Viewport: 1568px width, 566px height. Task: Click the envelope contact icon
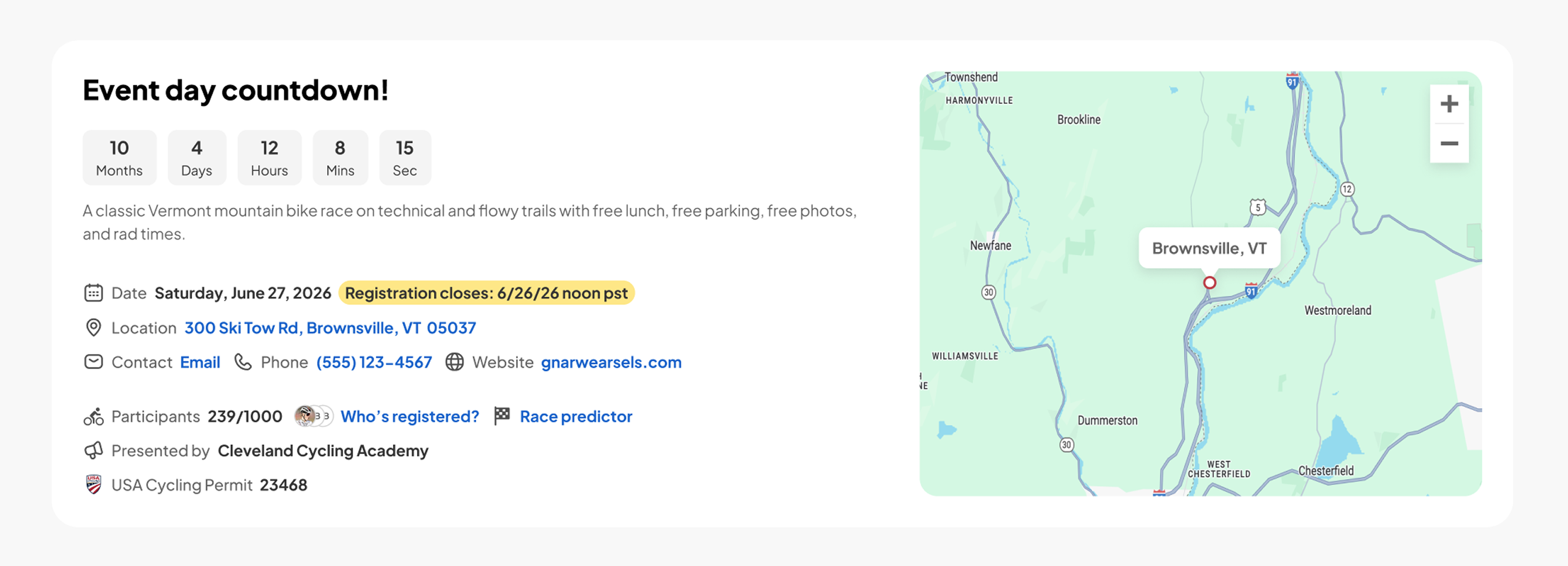(93, 362)
